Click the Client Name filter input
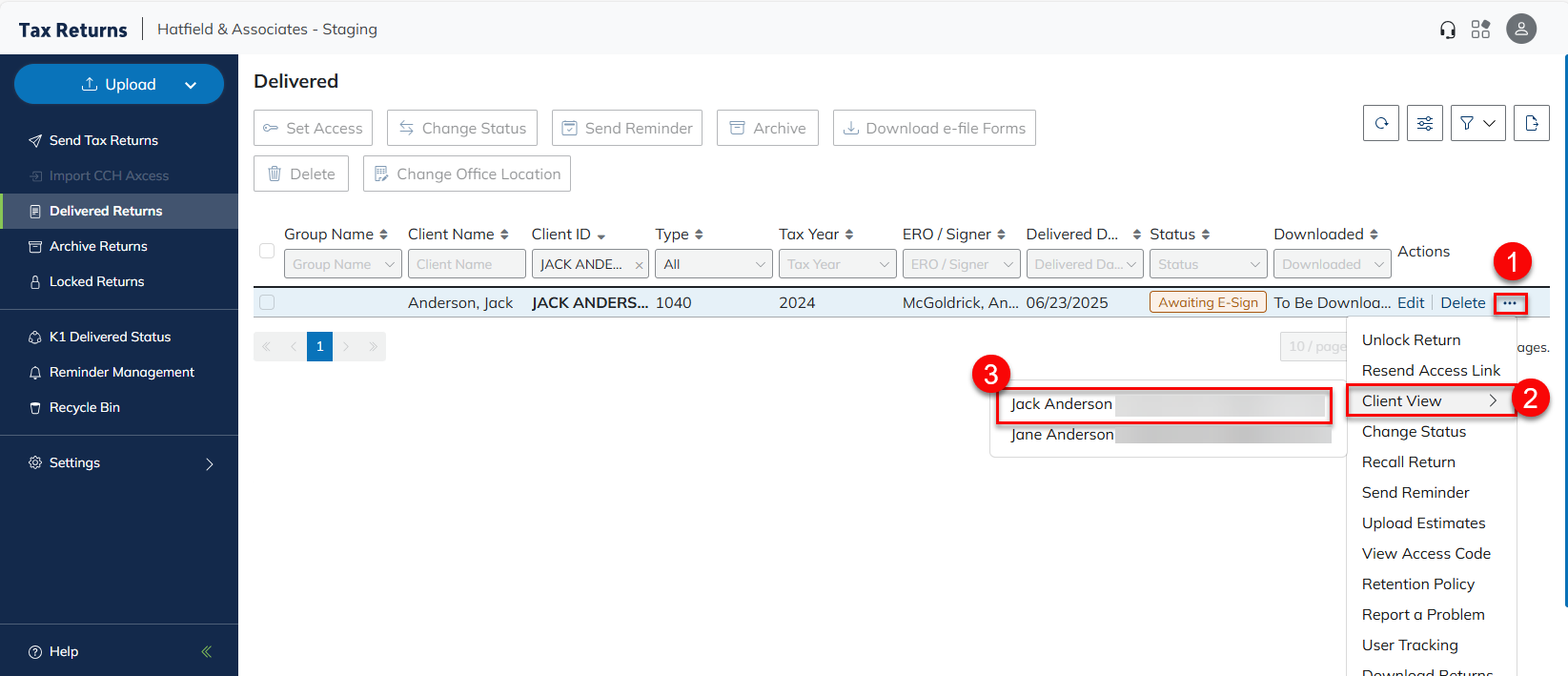1568x676 pixels. pyautogui.click(x=466, y=264)
